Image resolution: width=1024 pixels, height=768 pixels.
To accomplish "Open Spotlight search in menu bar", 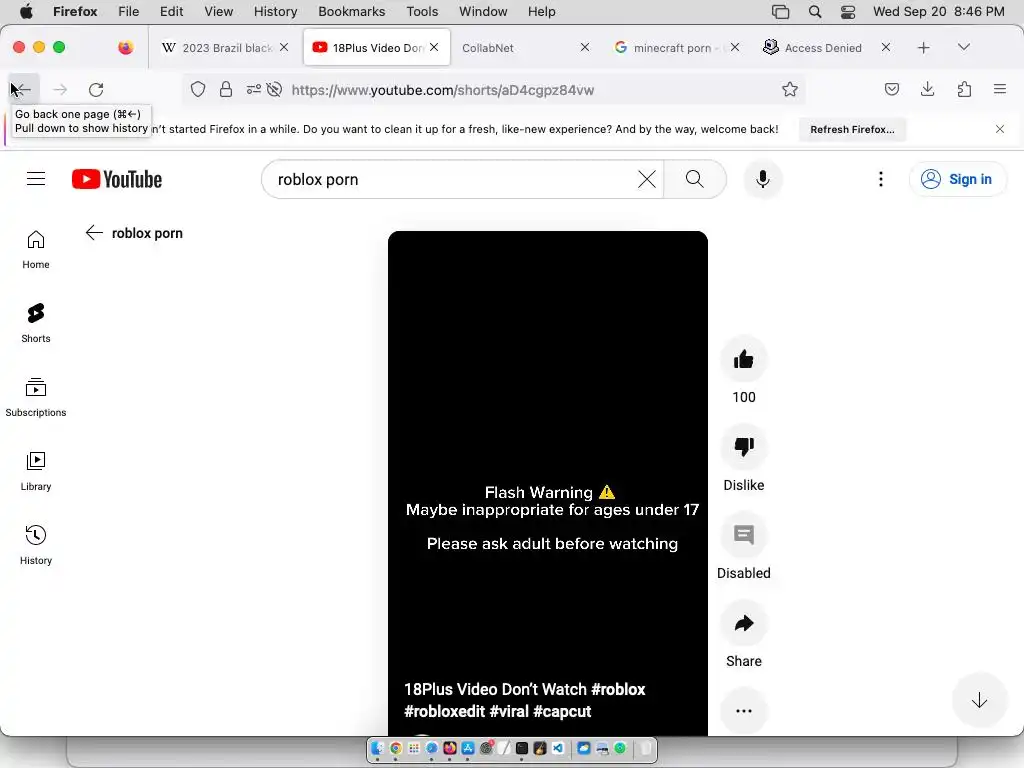I will click(814, 11).
